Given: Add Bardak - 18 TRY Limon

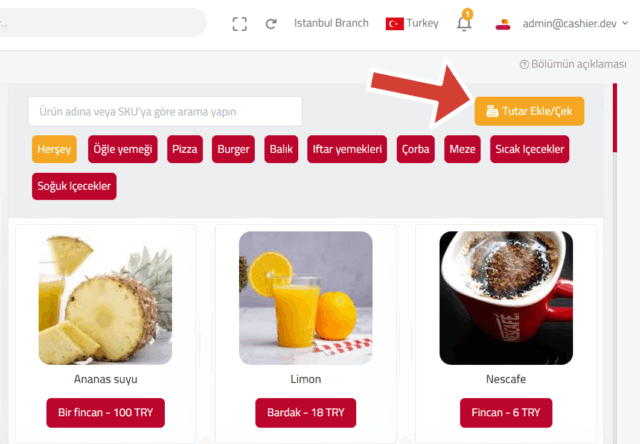Looking at the screenshot, I should (305, 413).
